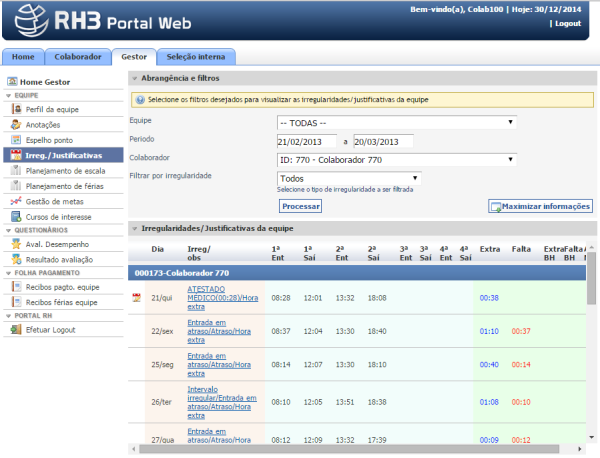Open the Equipe dropdown
Screen dimensions: 600x458
397,122
